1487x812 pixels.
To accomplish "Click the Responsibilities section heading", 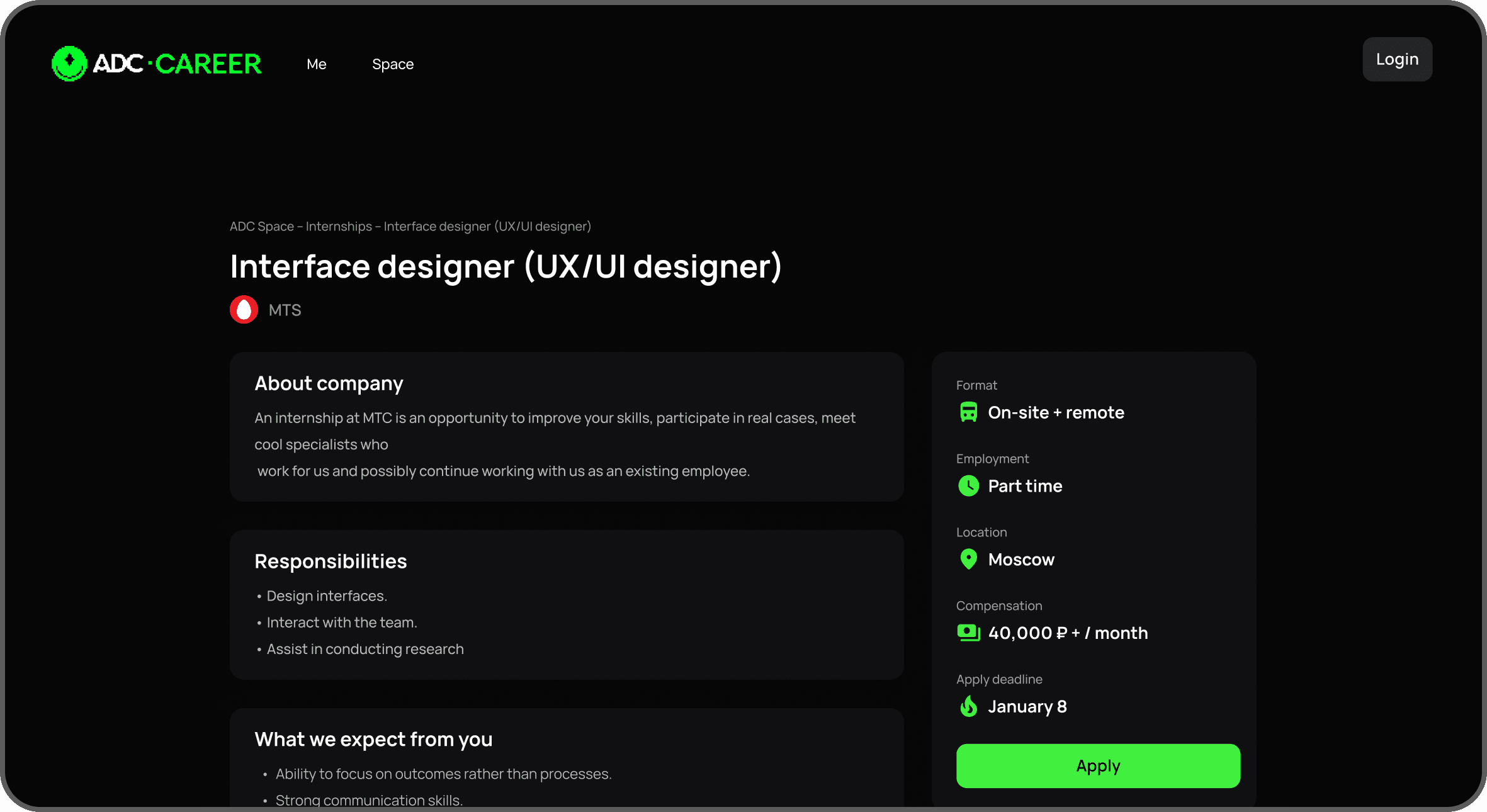I will pos(331,561).
